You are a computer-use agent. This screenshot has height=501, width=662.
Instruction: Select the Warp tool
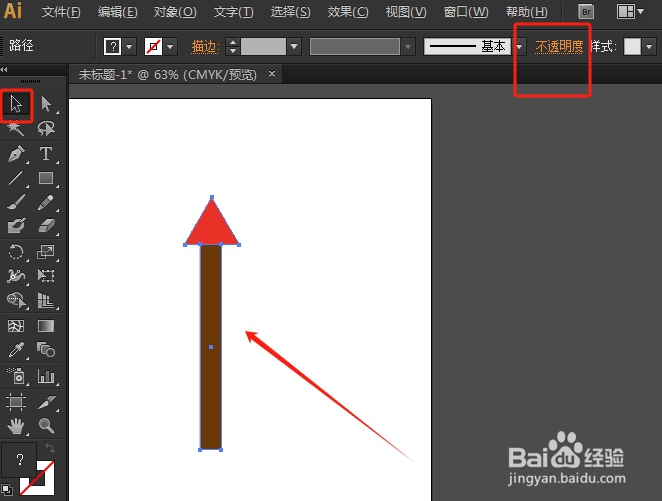point(16,276)
